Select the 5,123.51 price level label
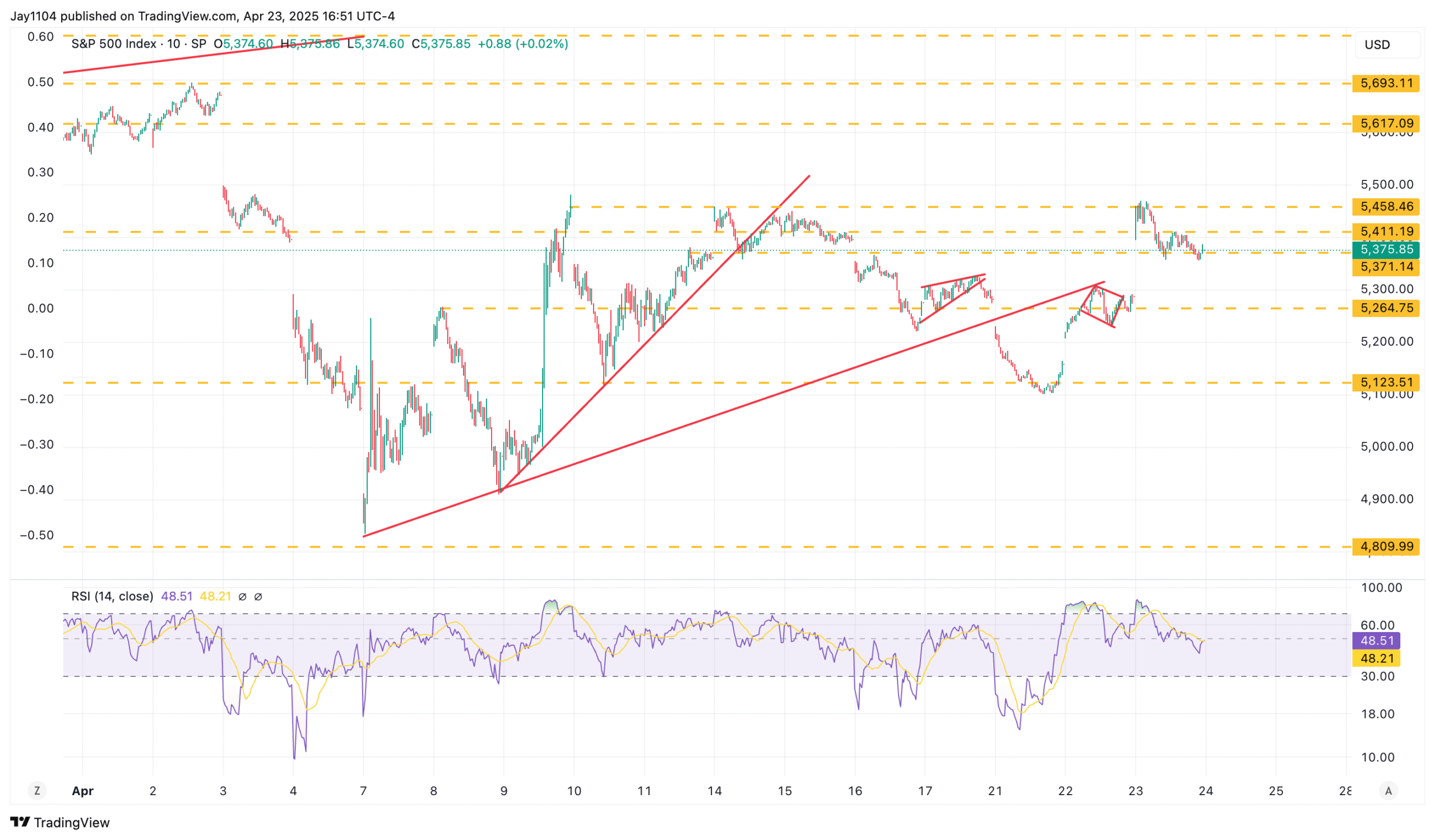This screenshot has width=1435, height=840. pos(1386,382)
